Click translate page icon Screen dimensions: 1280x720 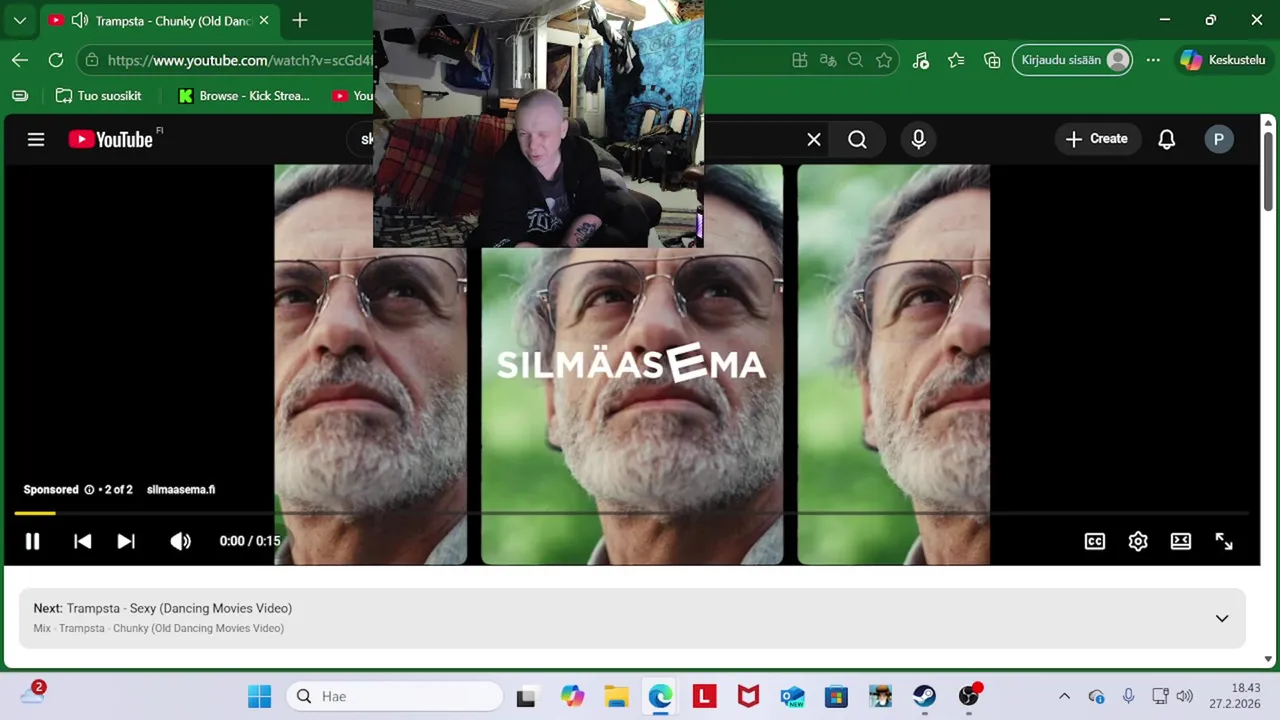pyautogui.click(x=827, y=60)
